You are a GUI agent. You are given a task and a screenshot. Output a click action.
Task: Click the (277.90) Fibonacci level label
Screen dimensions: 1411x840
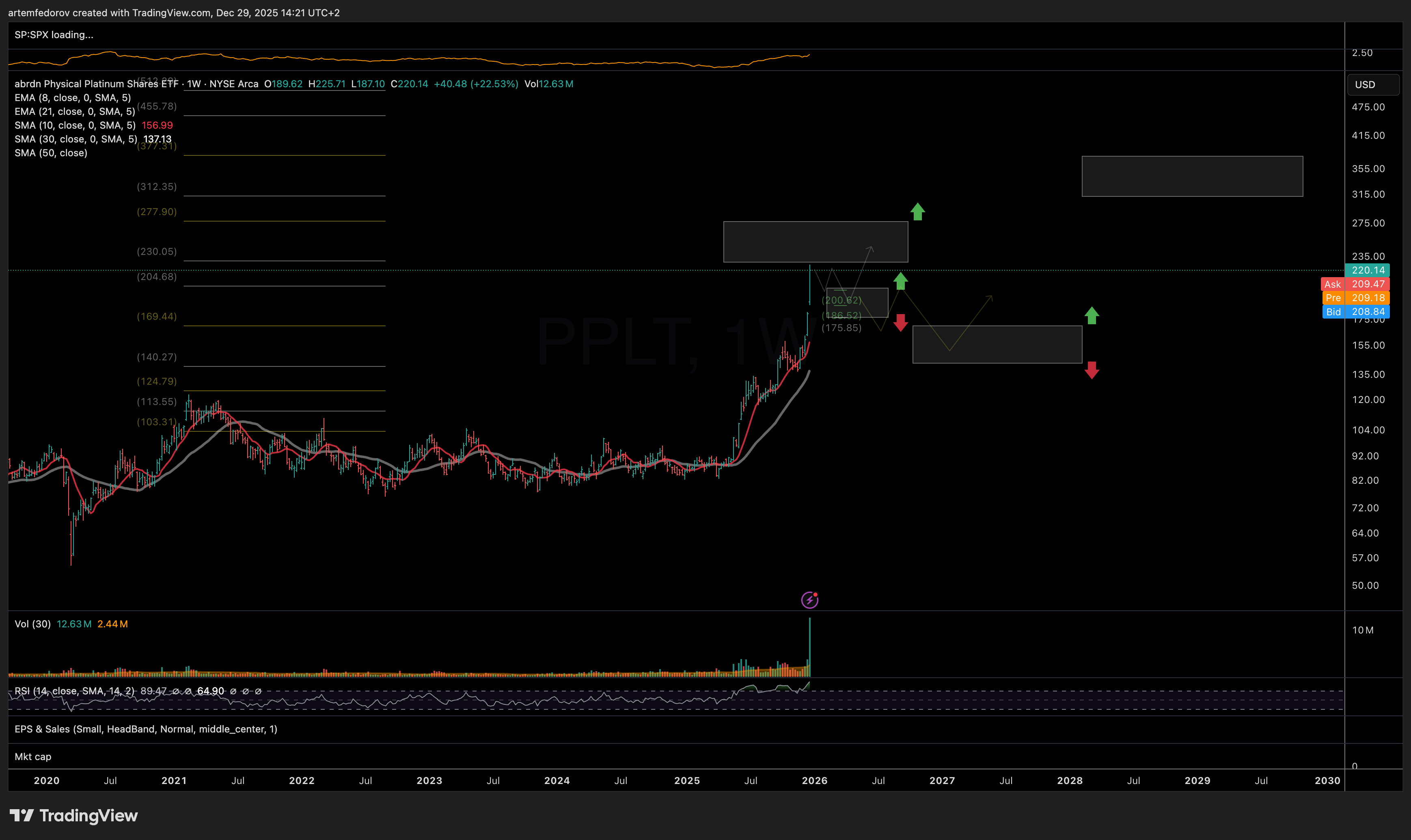click(157, 212)
